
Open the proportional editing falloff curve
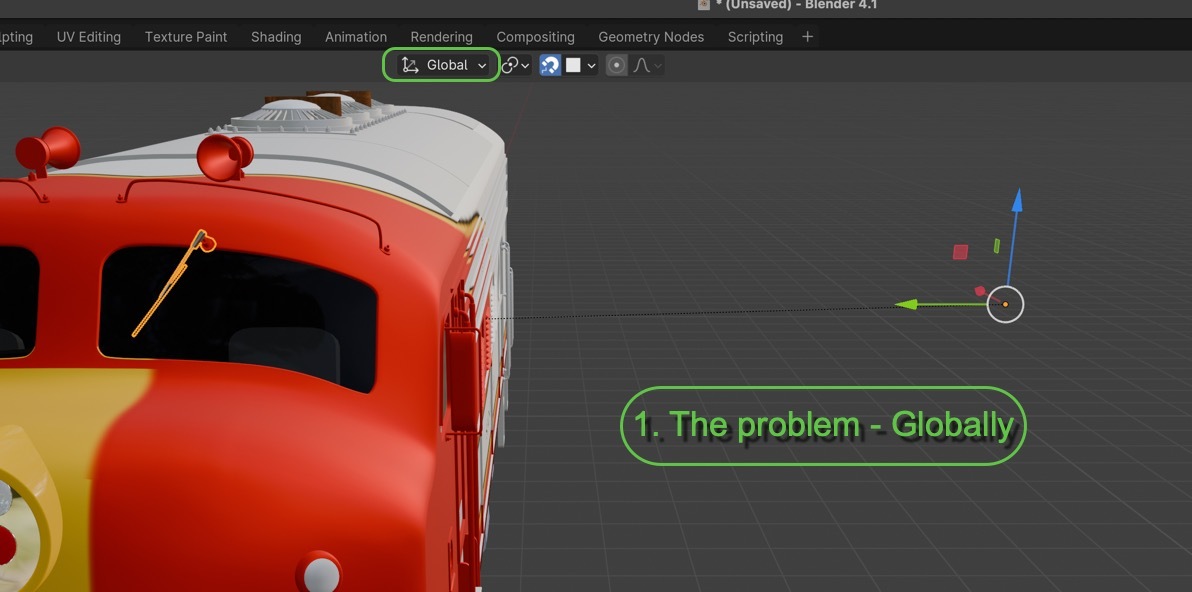tap(643, 65)
